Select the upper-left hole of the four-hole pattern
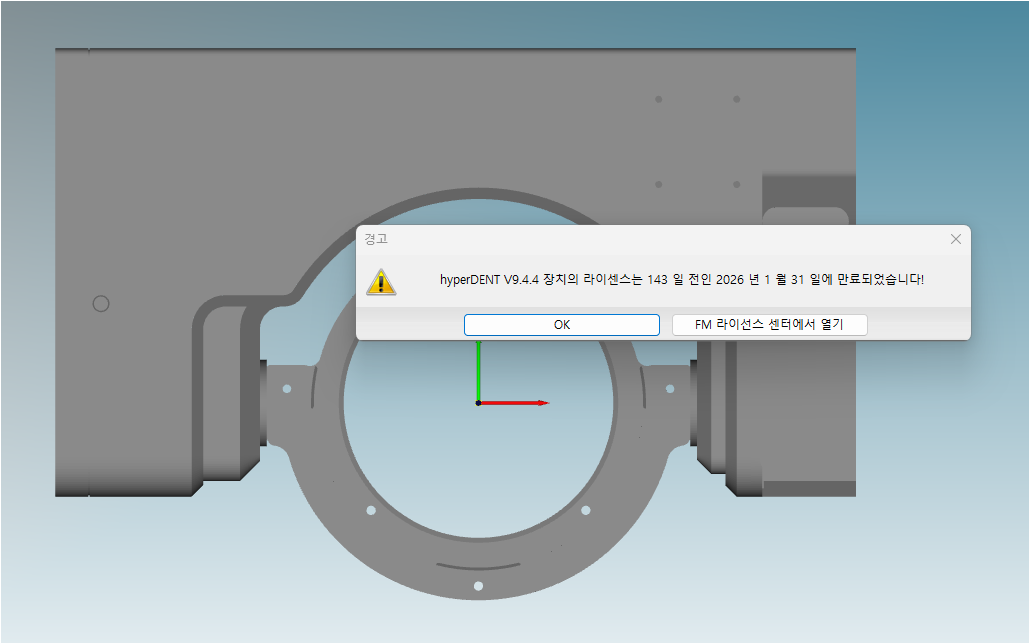This screenshot has height=644, width=1030. 658,99
